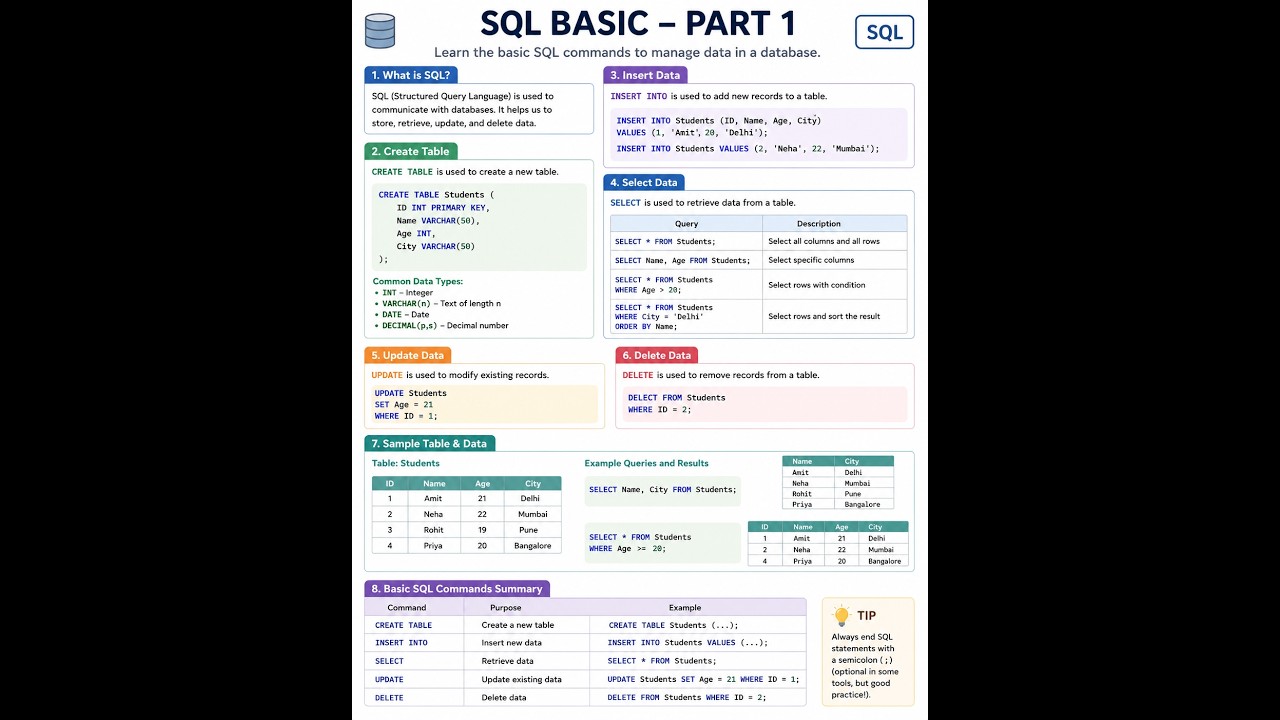Image resolution: width=1280 pixels, height=720 pixels.
Task: Click the 'ID INT PRIMARY KEY,' code line
Action: click(x=443, y=208)
